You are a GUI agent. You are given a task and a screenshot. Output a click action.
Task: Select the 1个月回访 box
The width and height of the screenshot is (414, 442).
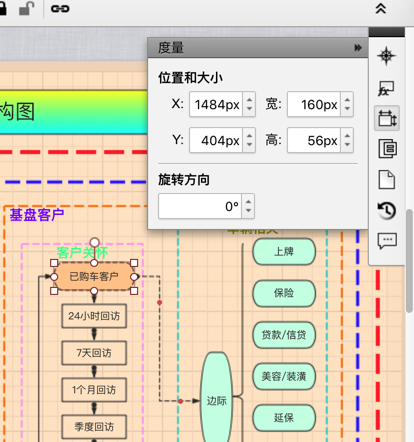click(94, 390)
